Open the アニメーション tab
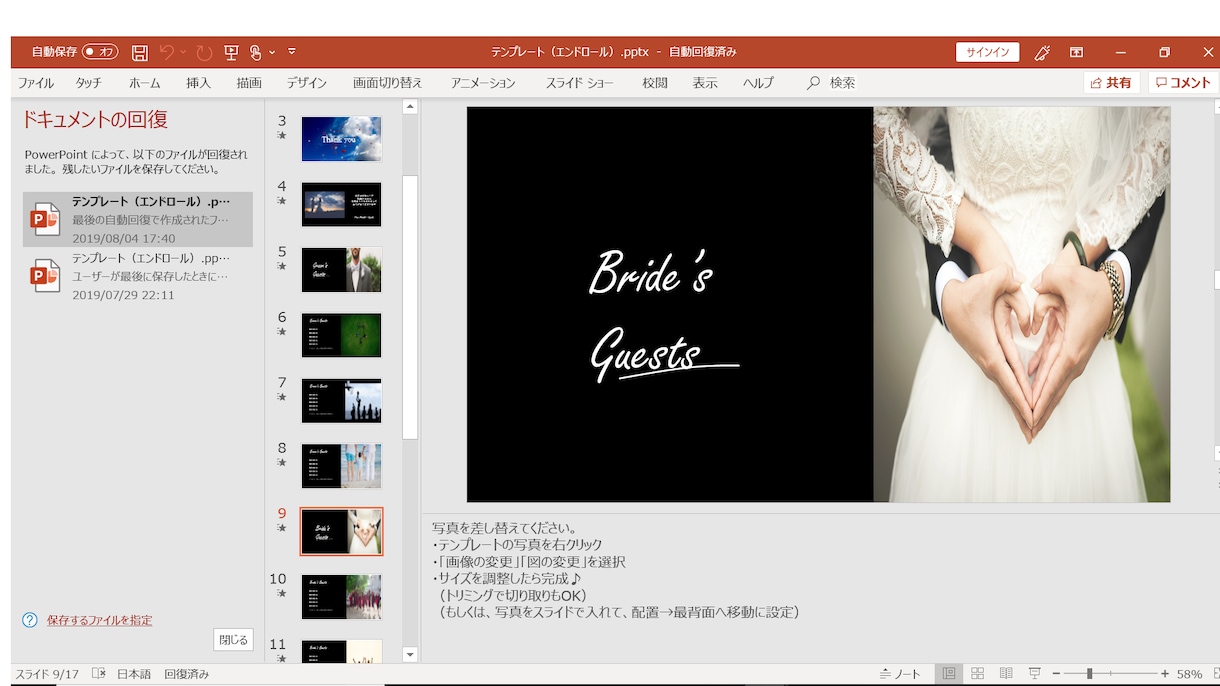The image size is (1220, 686). (x=483, y=83)
